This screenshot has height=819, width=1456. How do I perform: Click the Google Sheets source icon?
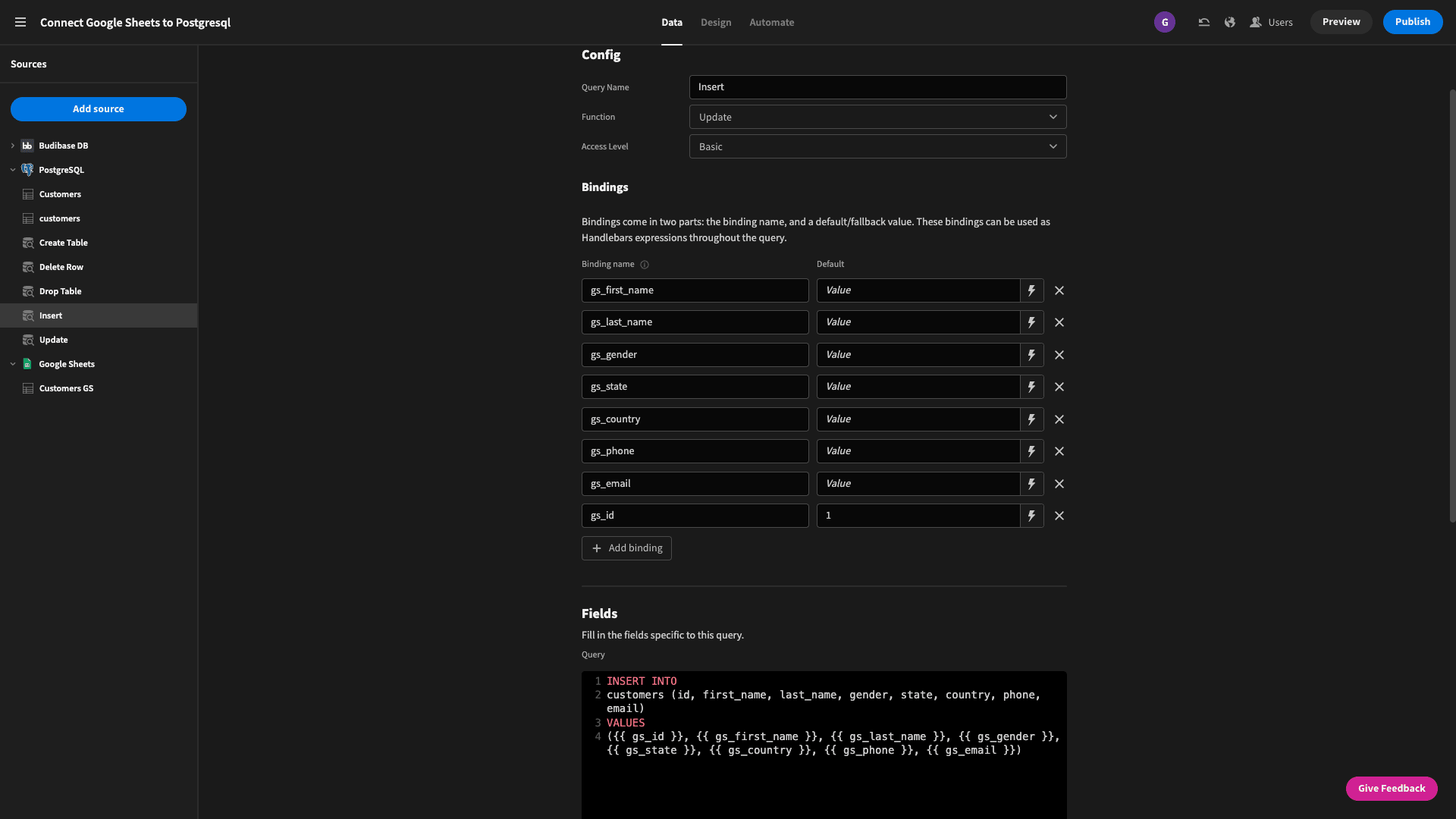[27, 364]
